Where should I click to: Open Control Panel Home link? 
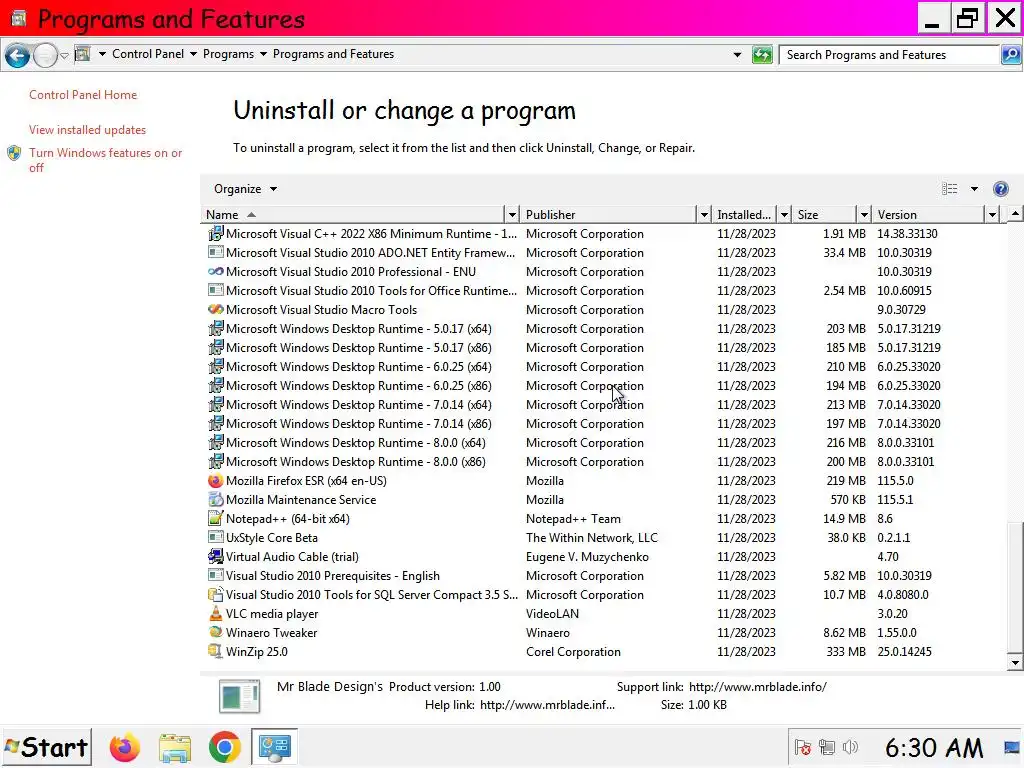[x=83, y=95]
